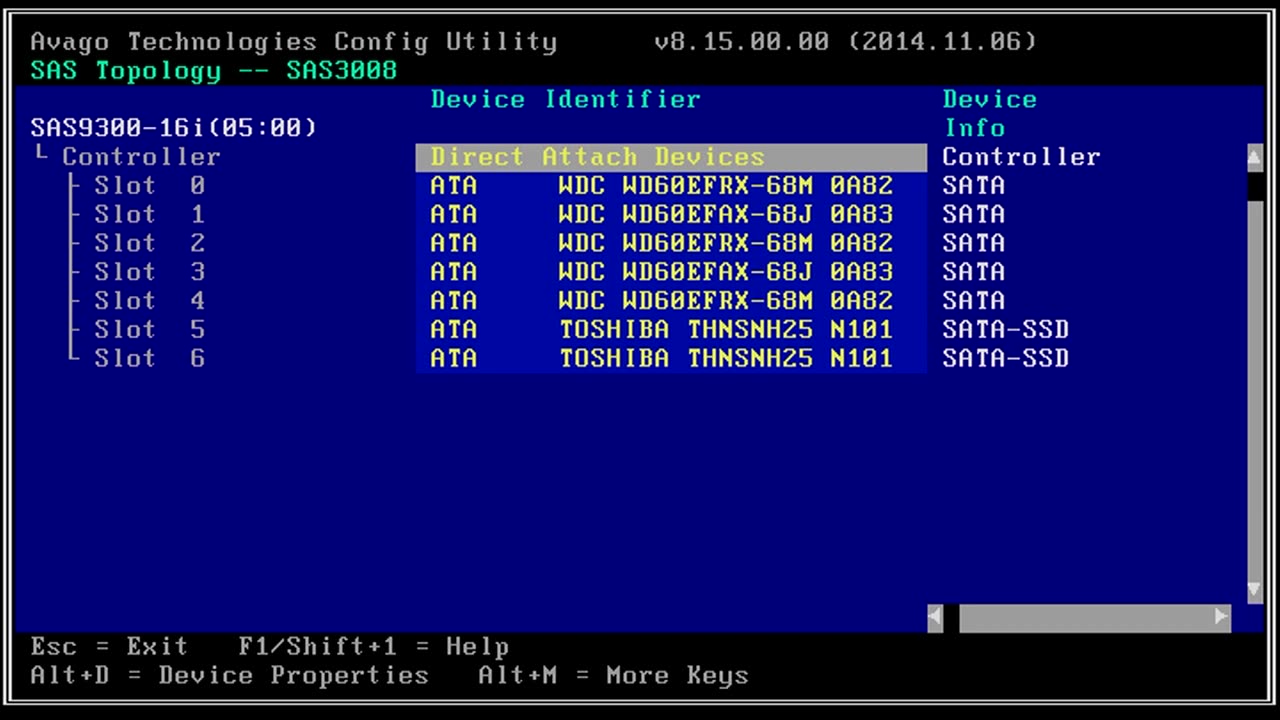This screenshot has width=1280, height=720.
Task: Click the vertical scrollbar track
Action: point(1255,388)
